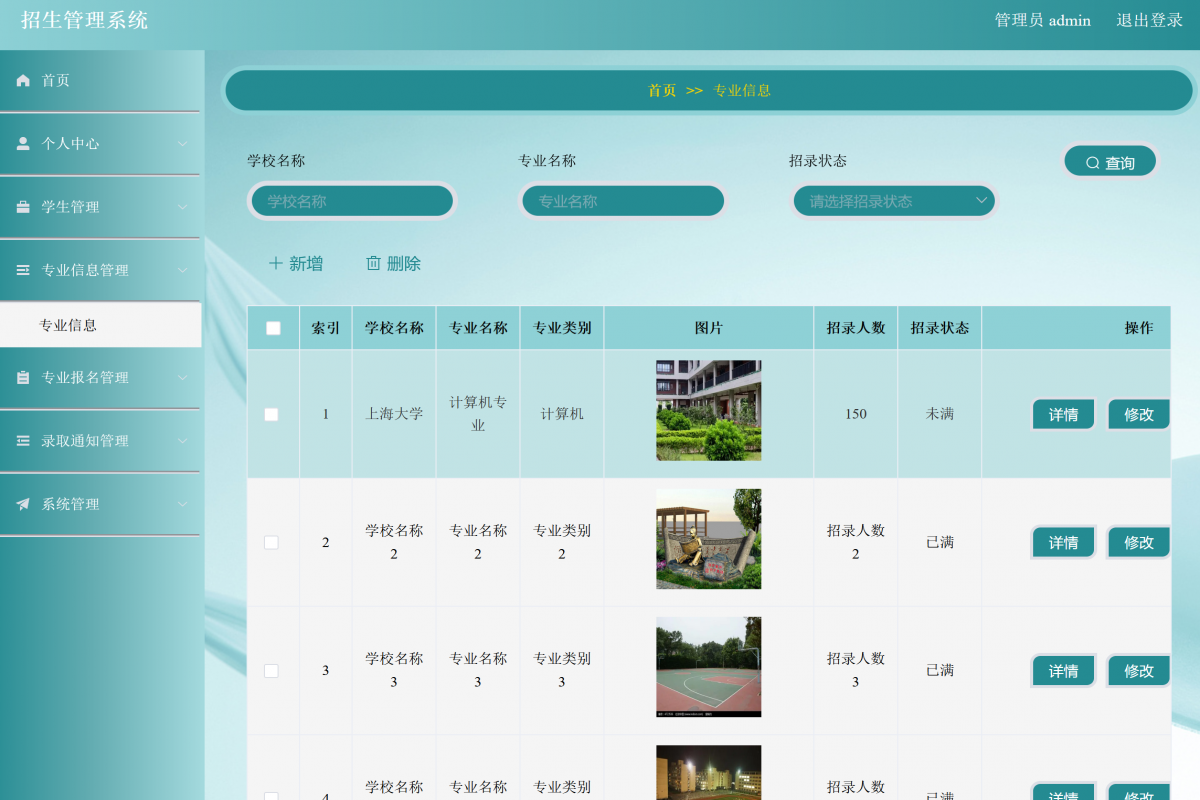The width and height of the screenshot is (1200, 800).
Task: Click the basketball court image on row 3
Action: pyautogui.click(x=708, y=667)
